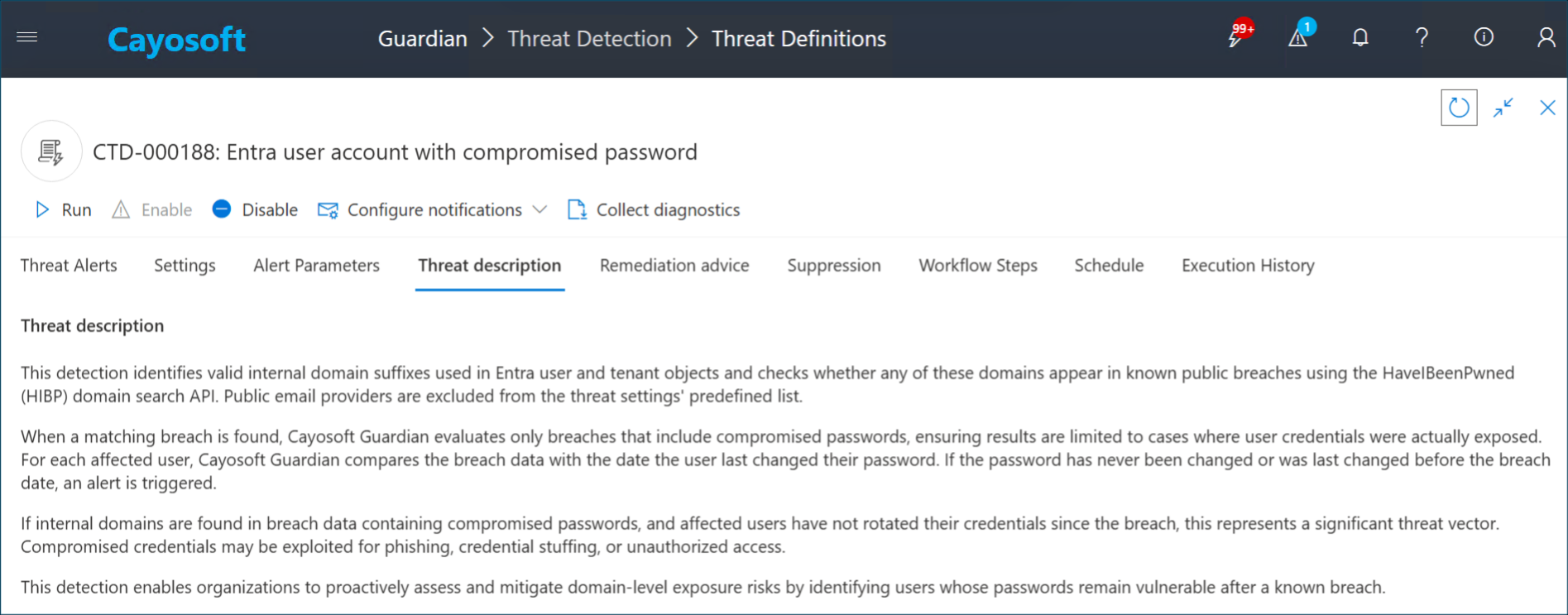Switch to the Remediation advice tab
The width and height of the screenshot is (1568, 615).
(x=674, y=266)
